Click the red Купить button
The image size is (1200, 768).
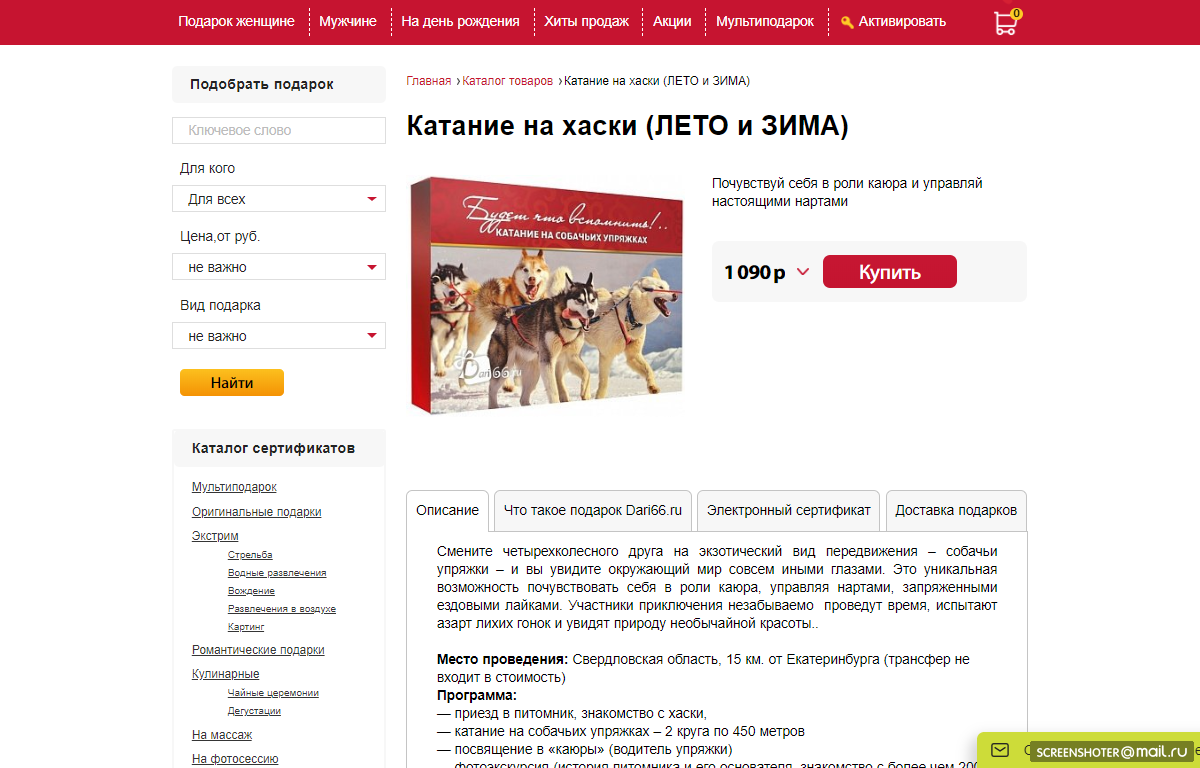pos(890,272)
